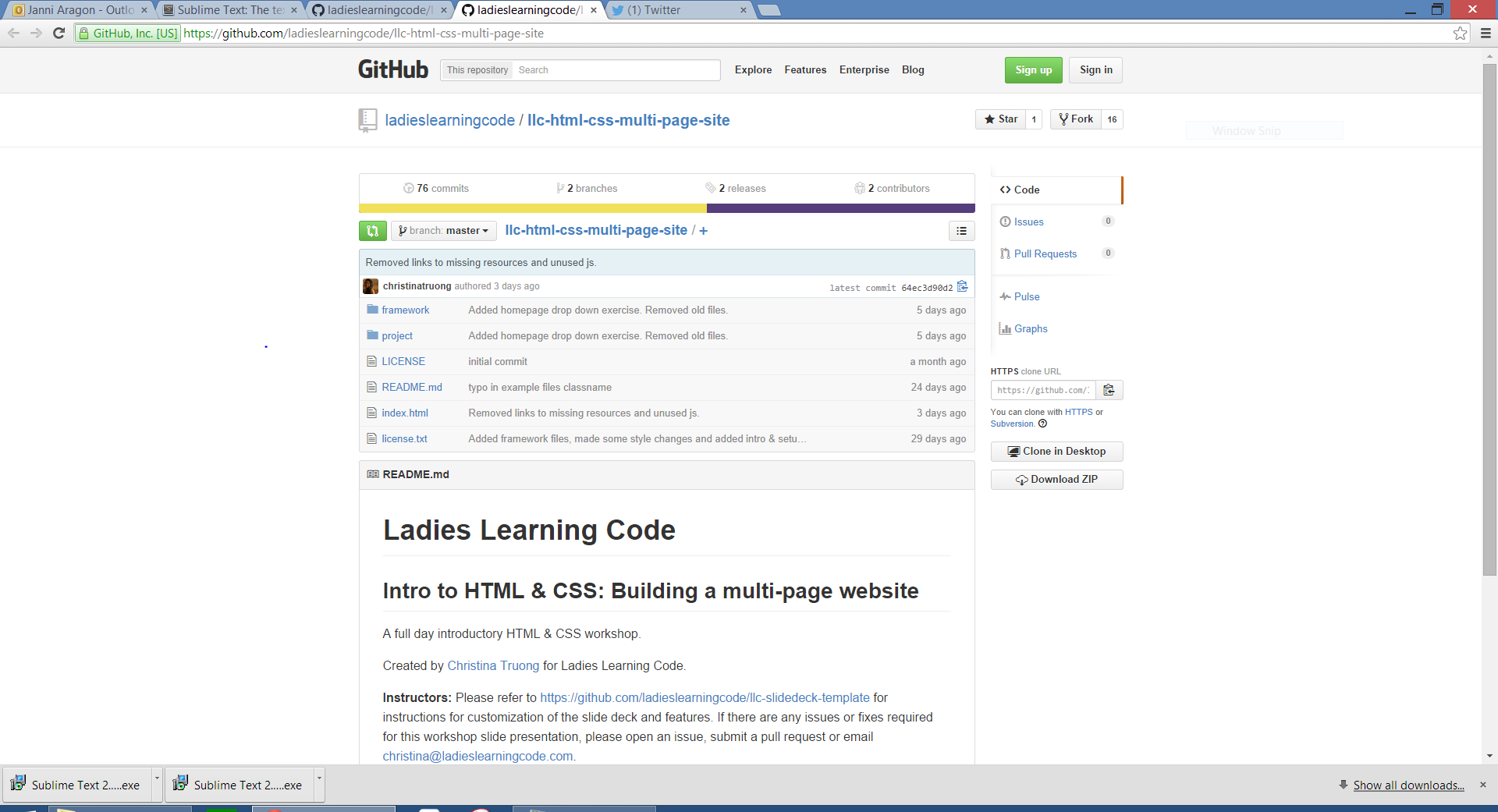Click the copy clone URL clipboard icon
Viewport: 1498px width, 812px height.
1109,390
